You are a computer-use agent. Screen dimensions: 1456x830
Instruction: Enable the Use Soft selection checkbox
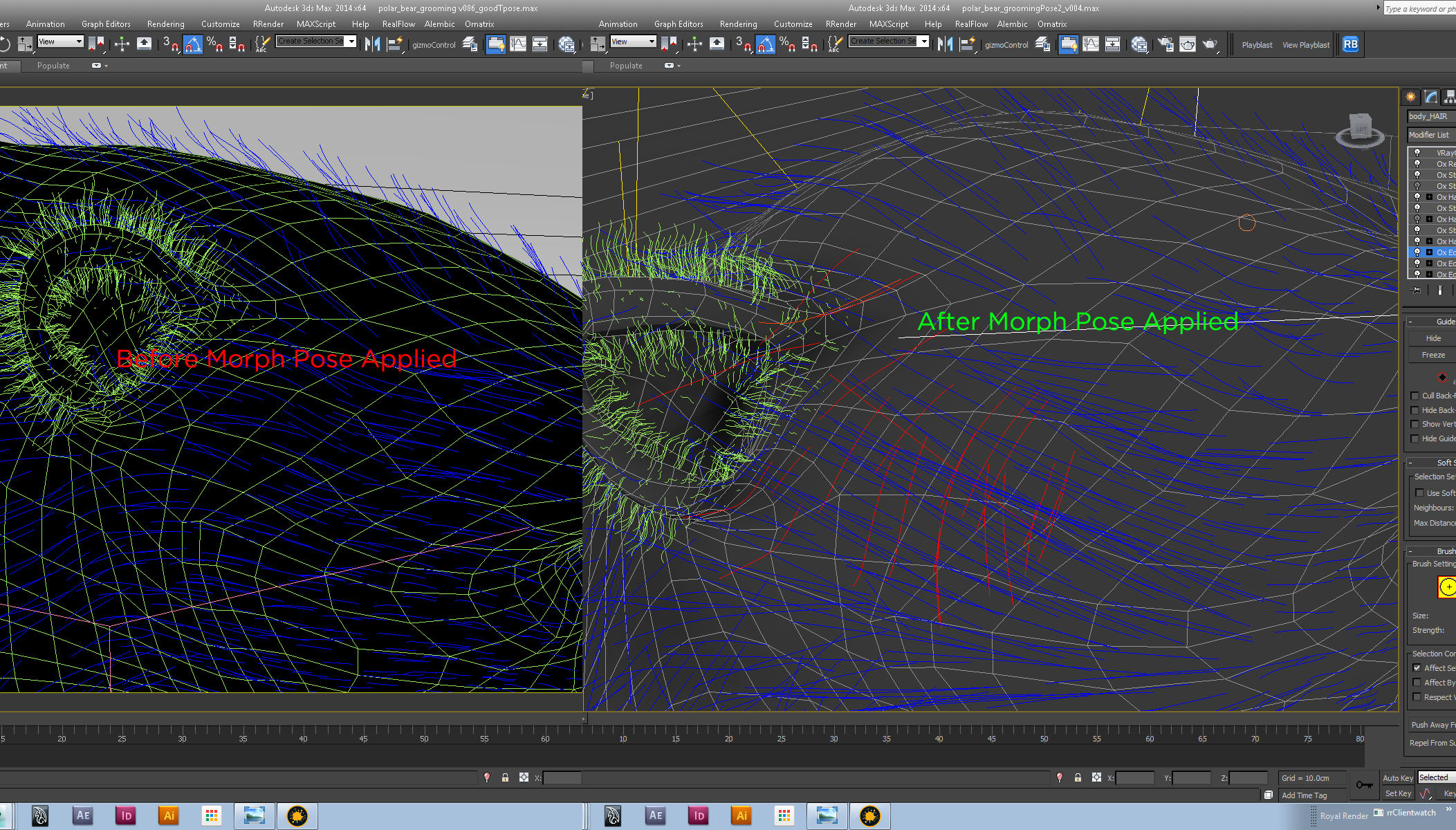(x=1419, y=493)
